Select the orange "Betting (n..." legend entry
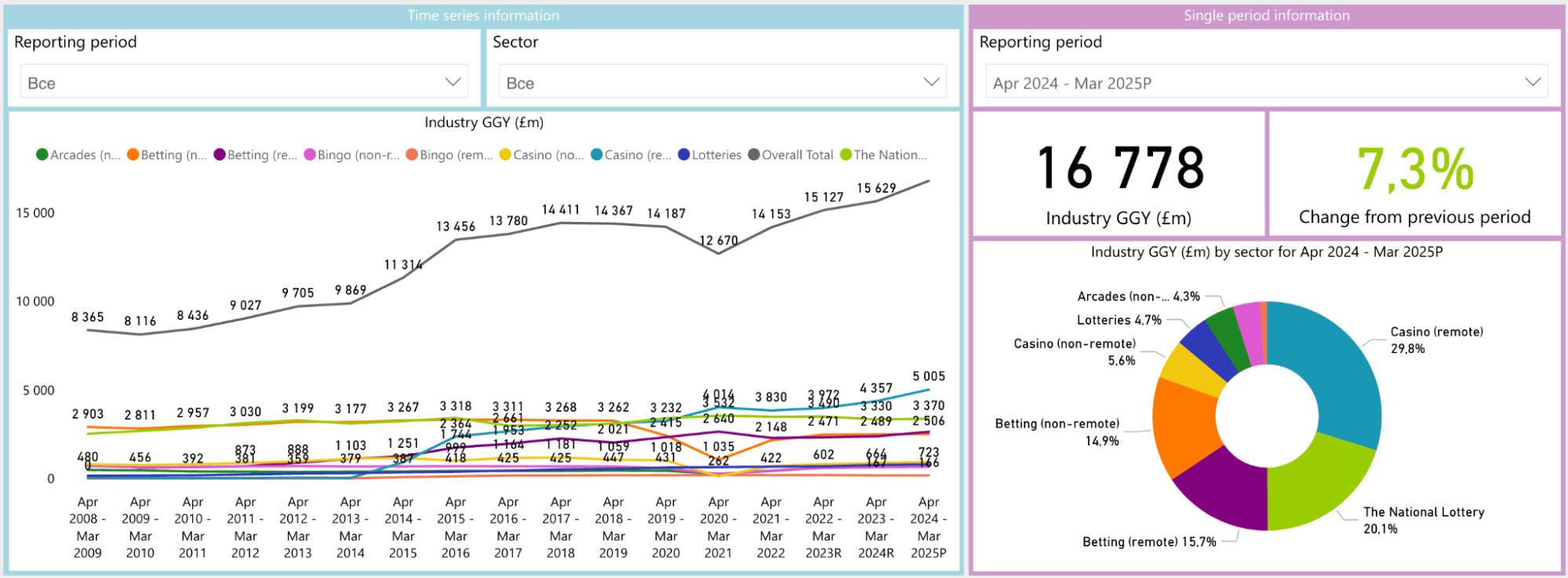 pyautogui.click(x=167, y=154)
